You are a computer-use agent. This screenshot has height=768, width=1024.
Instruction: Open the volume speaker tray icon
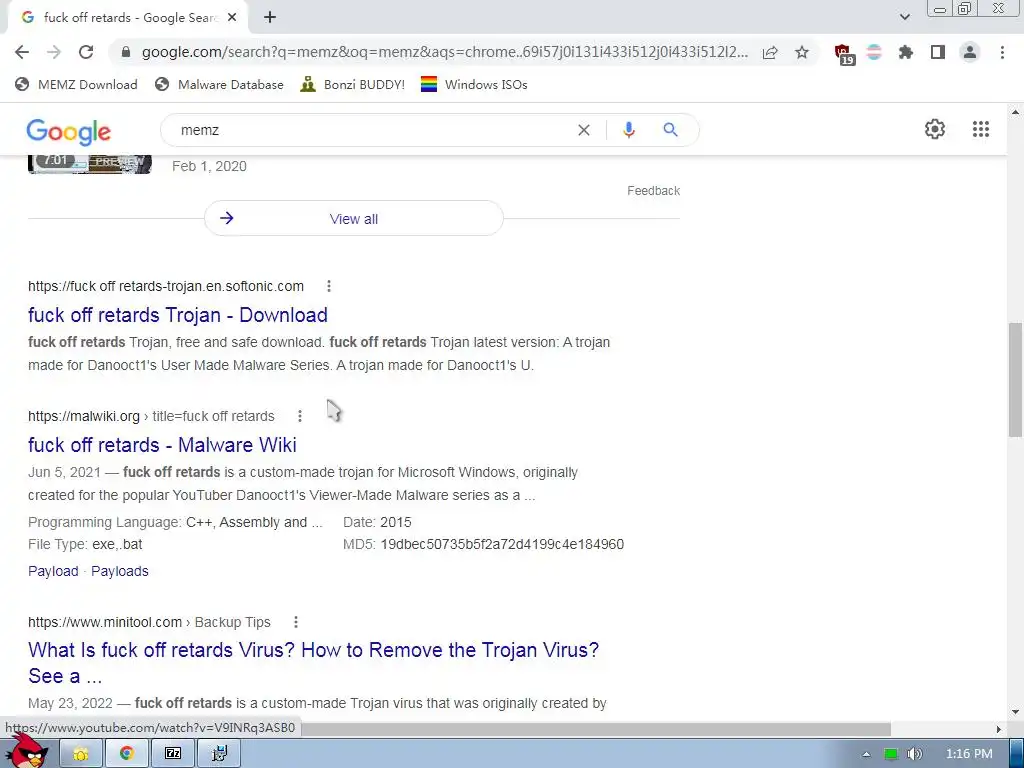point(915,754)
